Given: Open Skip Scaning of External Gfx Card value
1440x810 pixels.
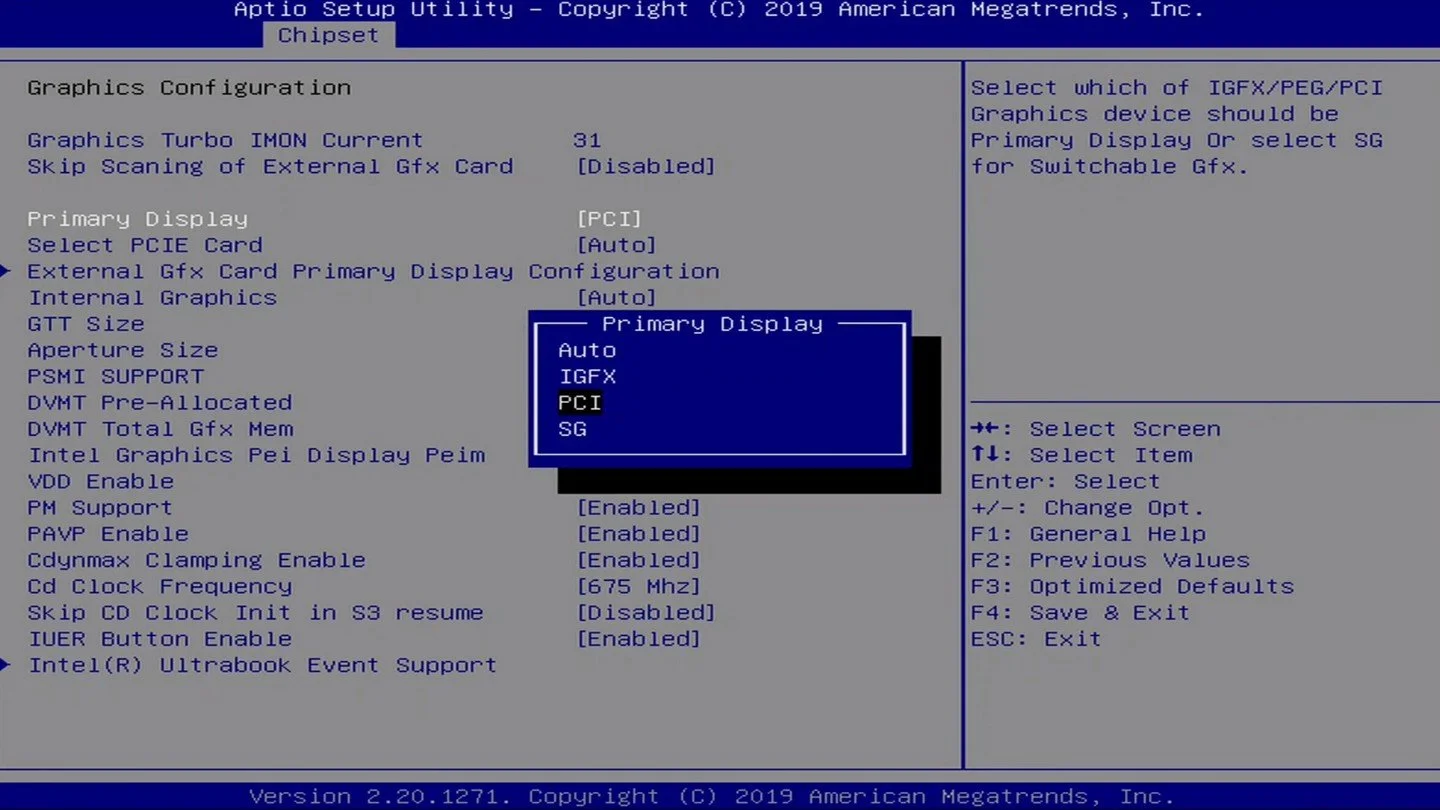Looking at the screenshot, I should (x=646, y=166).
